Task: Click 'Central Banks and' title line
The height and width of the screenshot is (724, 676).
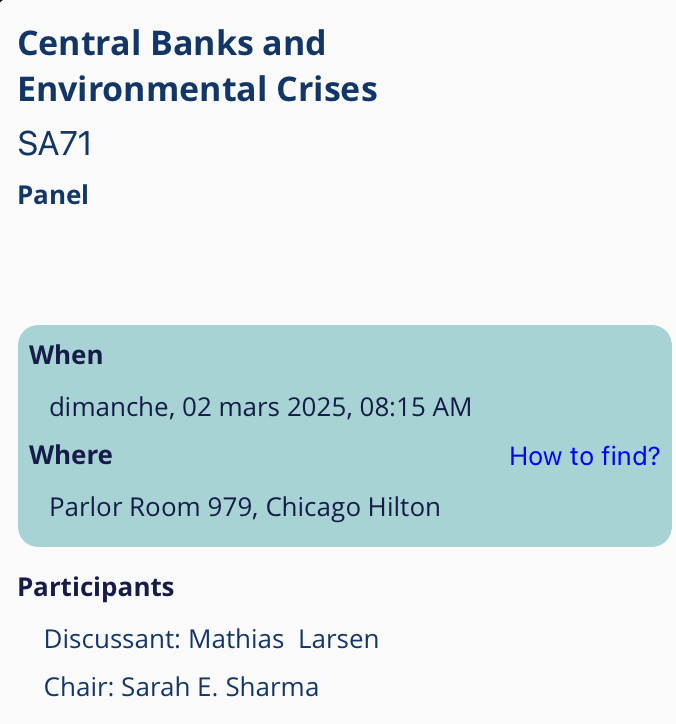Action: pyautogui.click(x=172, y=44)
